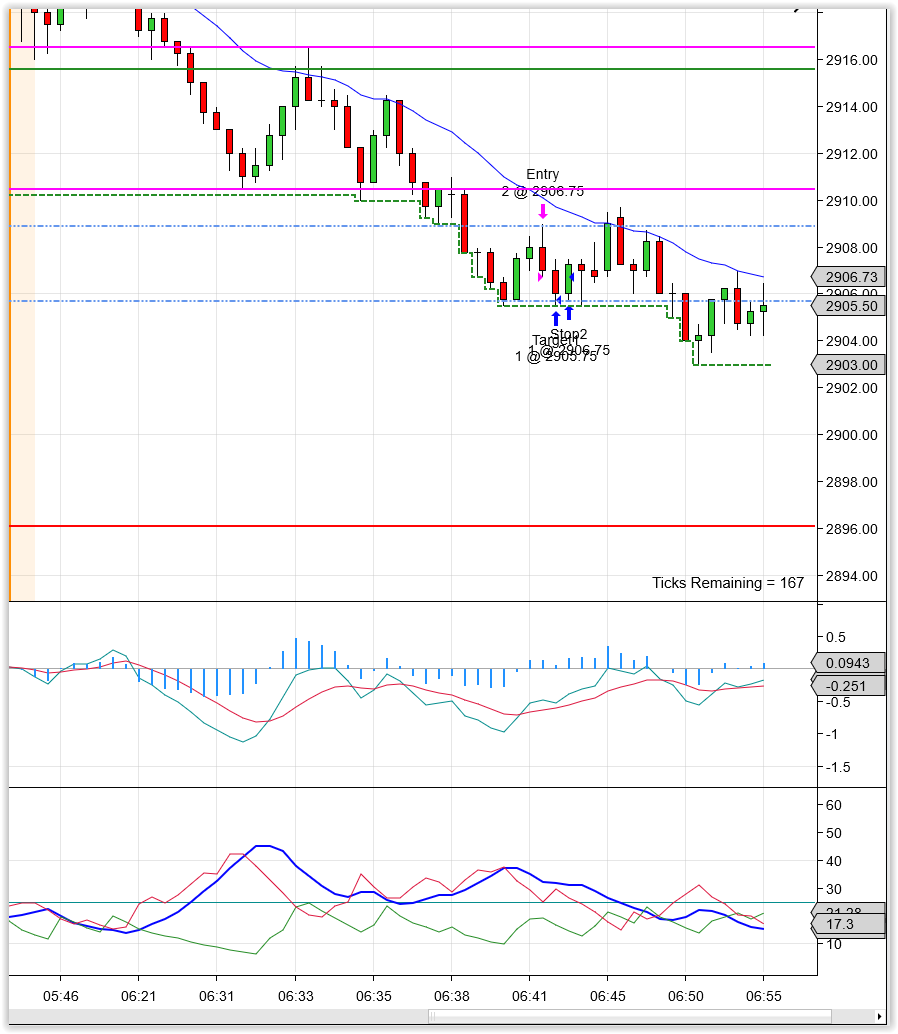
Task: Click the 2914.00 price axis label
Action: tap(852, 107)
